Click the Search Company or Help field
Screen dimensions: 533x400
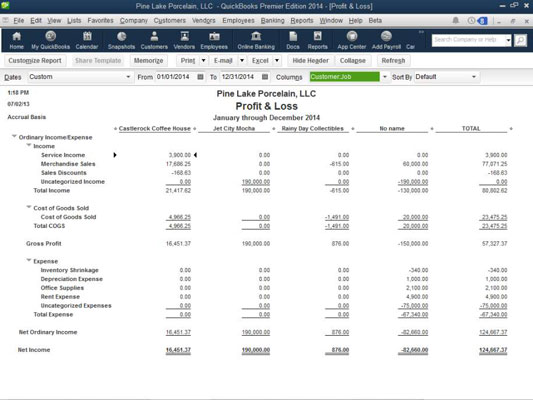coord(468,40)
